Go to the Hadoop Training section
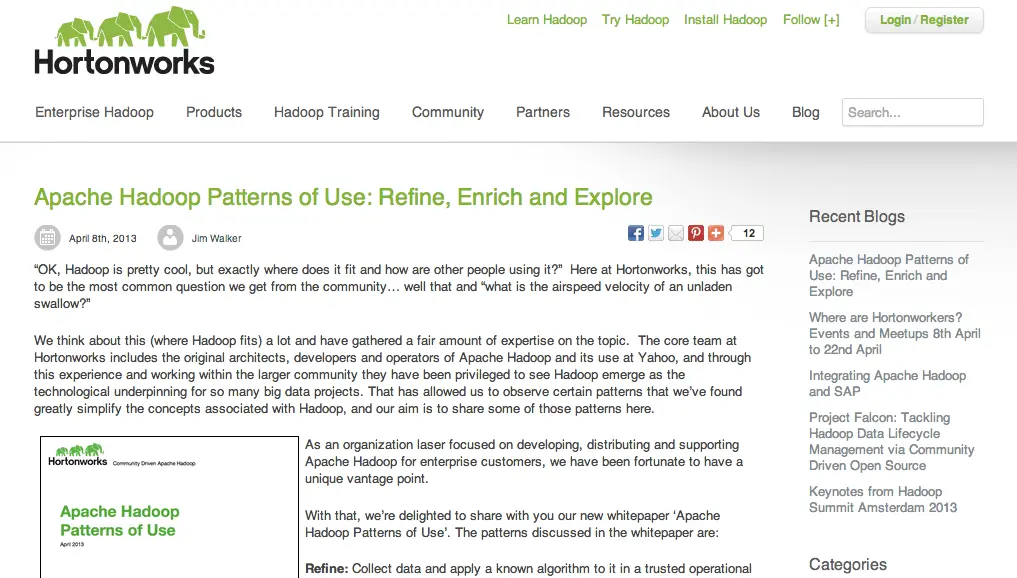The image size is (1017, 578). (x=327, y=112)
